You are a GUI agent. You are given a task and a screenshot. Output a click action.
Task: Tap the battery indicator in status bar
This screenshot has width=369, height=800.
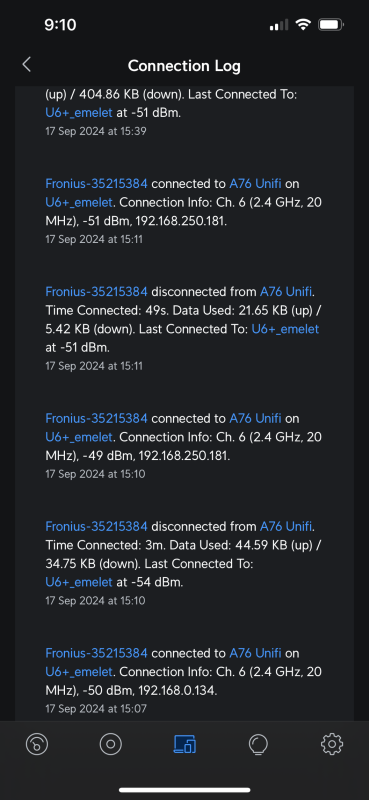coord(331,24)
